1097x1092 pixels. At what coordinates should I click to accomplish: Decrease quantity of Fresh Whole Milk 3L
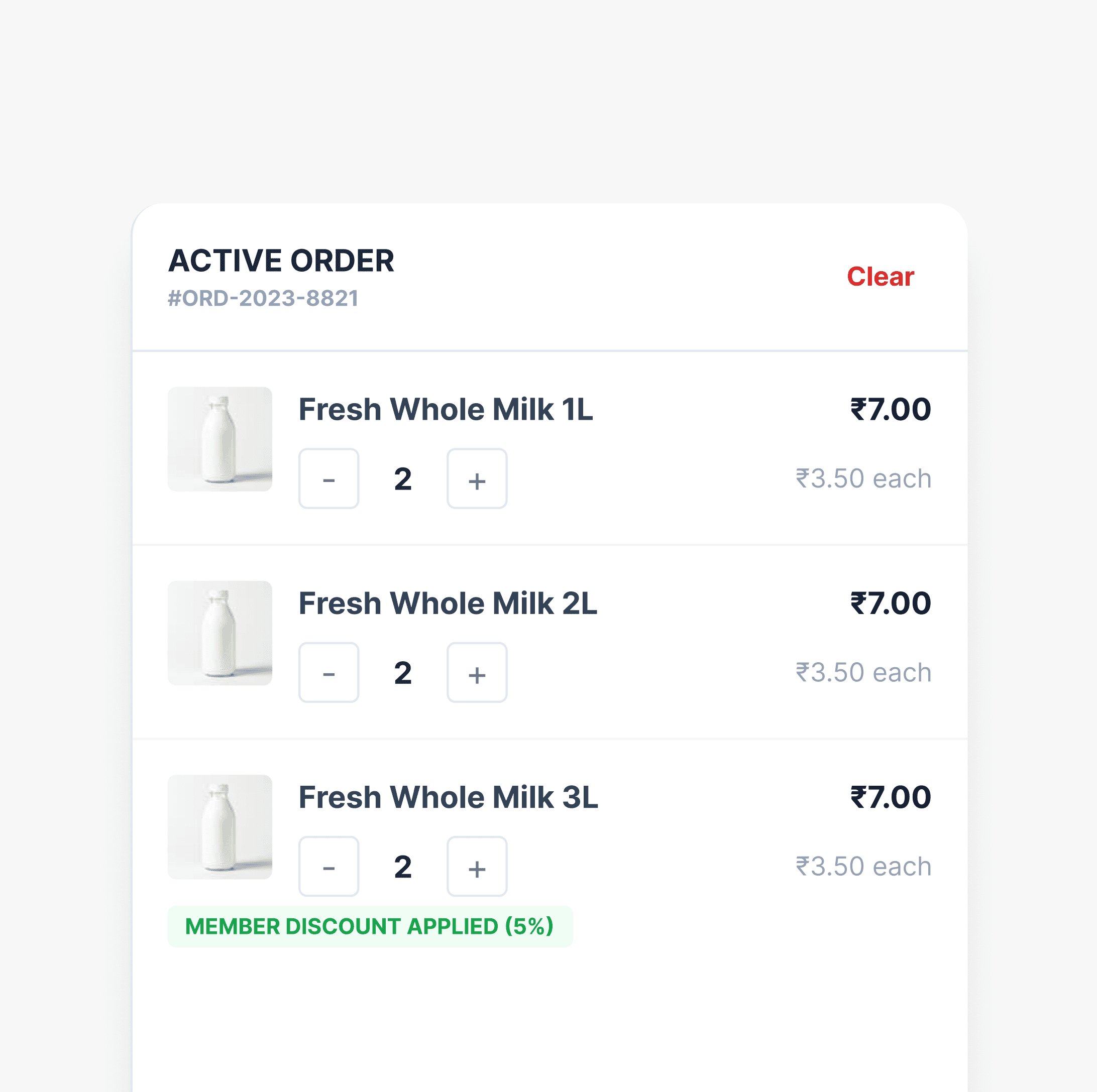click(329, 867)
